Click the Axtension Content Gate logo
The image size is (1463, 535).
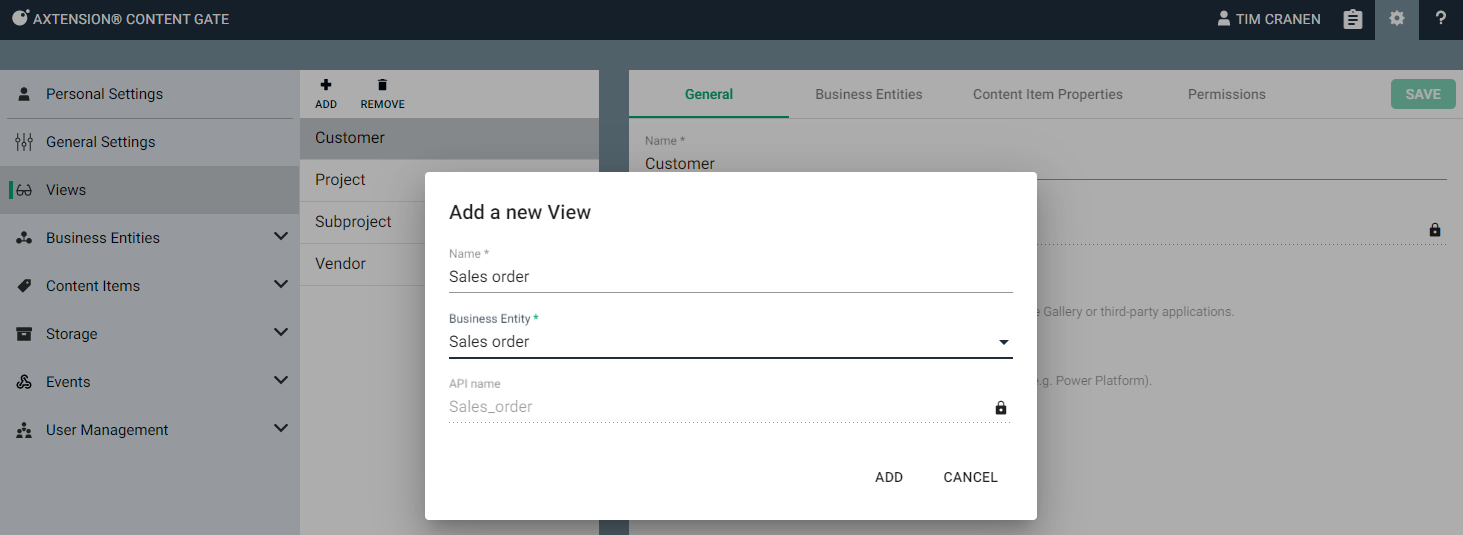(x=20, y=18)
